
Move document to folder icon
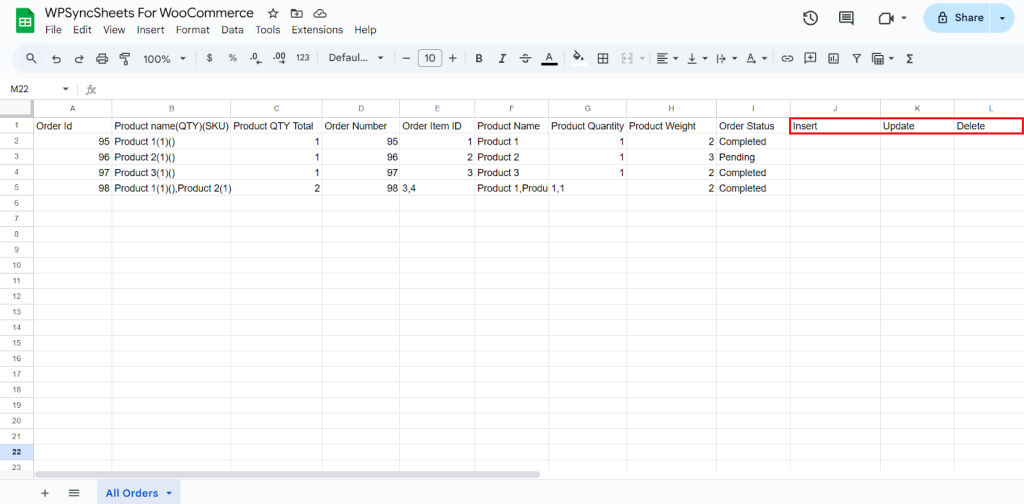coord(296,13)
